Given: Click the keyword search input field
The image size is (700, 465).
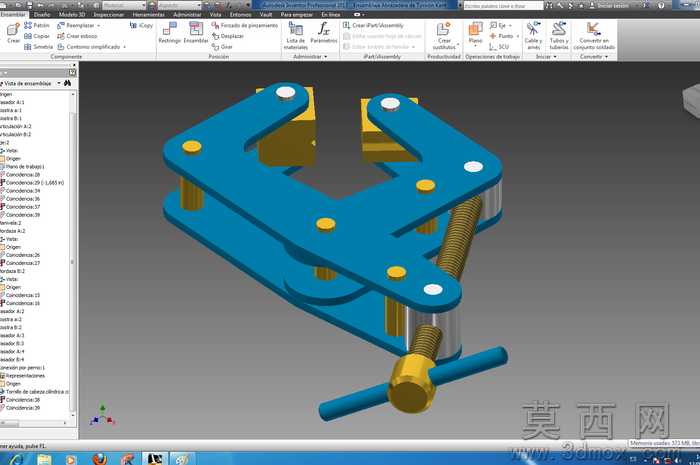Looking at the screenshot, I should click(x=503, y=6).
